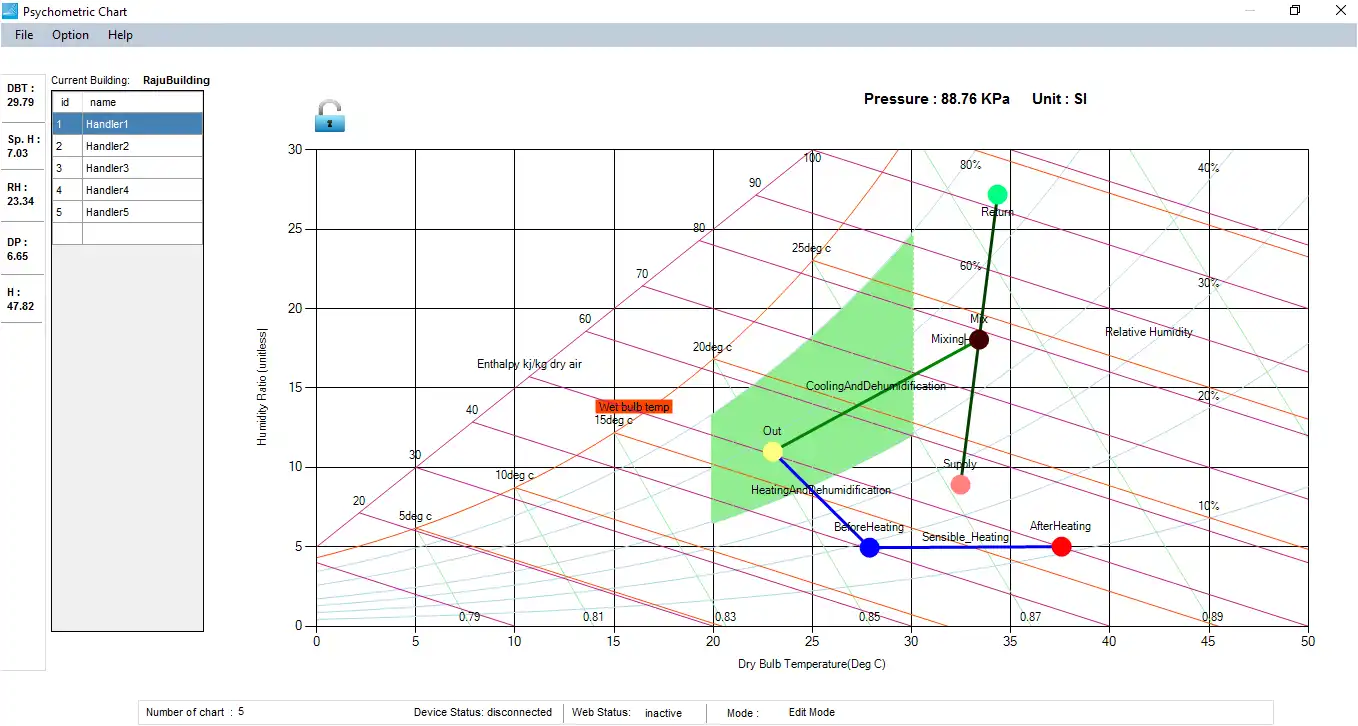Click the "name" column header
1358x726 pixels.
coord(142,102)
